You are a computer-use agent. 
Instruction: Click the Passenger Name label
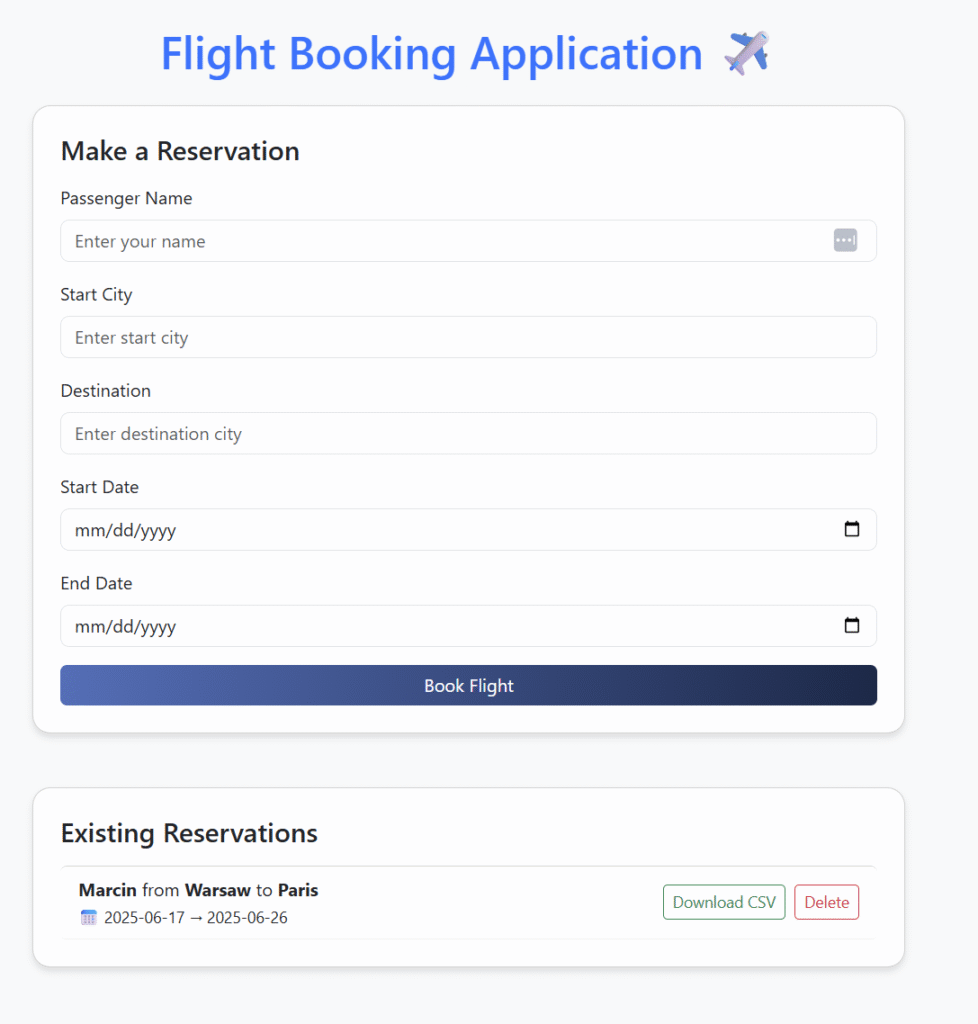point(126,198)
